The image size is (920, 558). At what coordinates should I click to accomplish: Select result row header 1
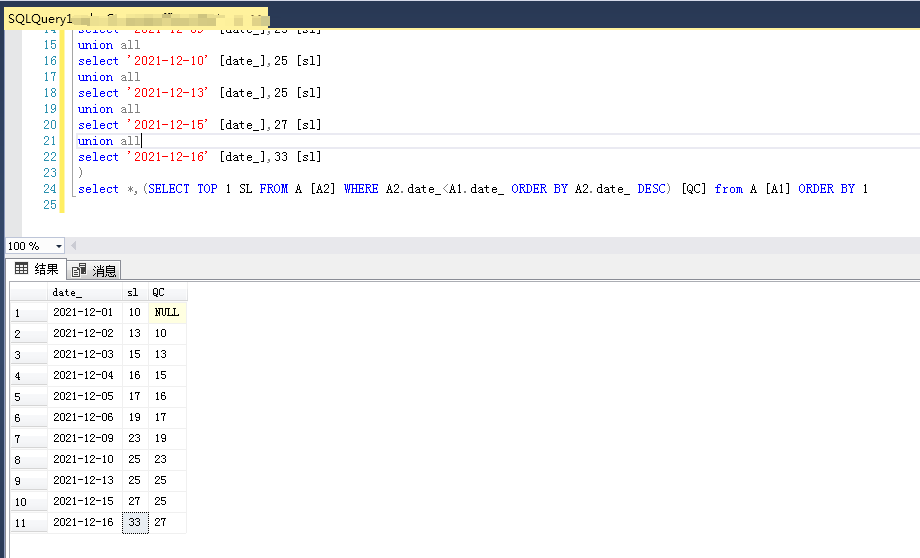click(x=29, y=313)
